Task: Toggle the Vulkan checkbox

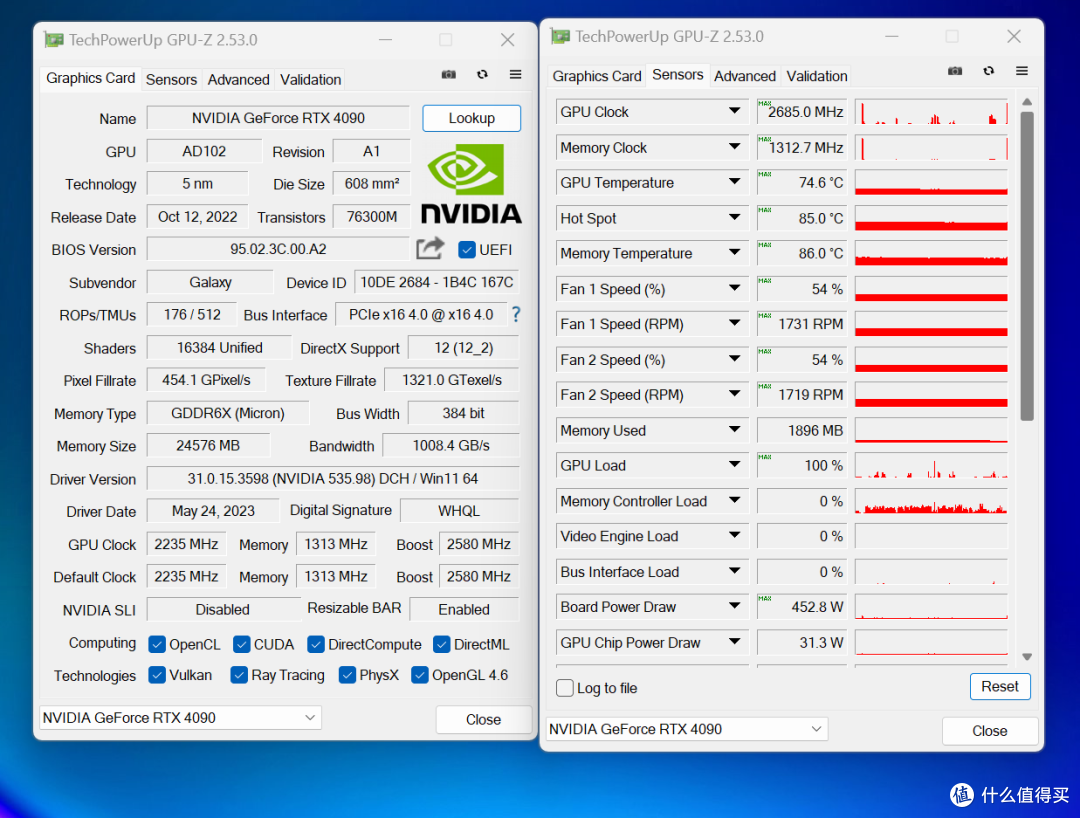Action: click(x=157, y=675)
